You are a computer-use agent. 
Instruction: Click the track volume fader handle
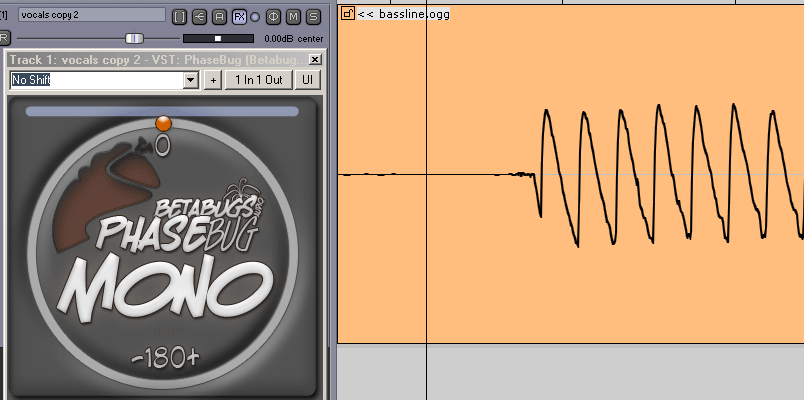click(x=135, y=38)
